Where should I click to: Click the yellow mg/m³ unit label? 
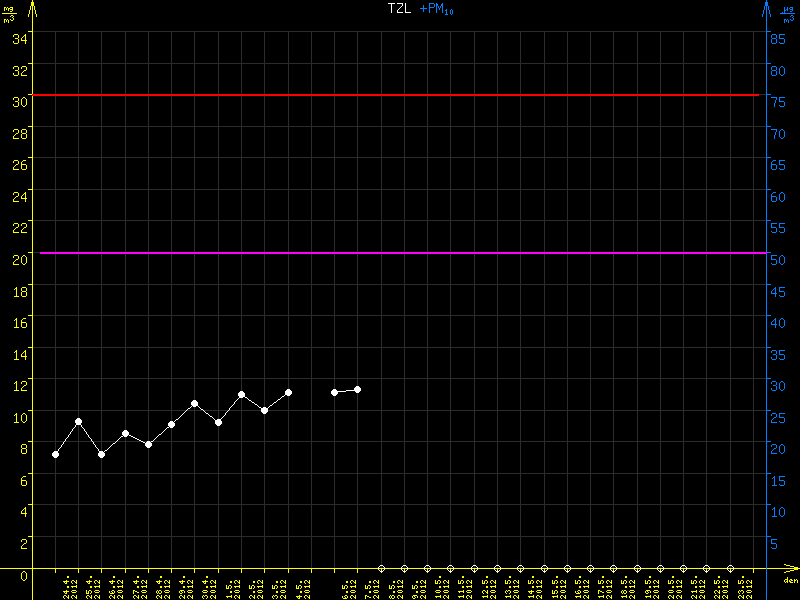10,15
